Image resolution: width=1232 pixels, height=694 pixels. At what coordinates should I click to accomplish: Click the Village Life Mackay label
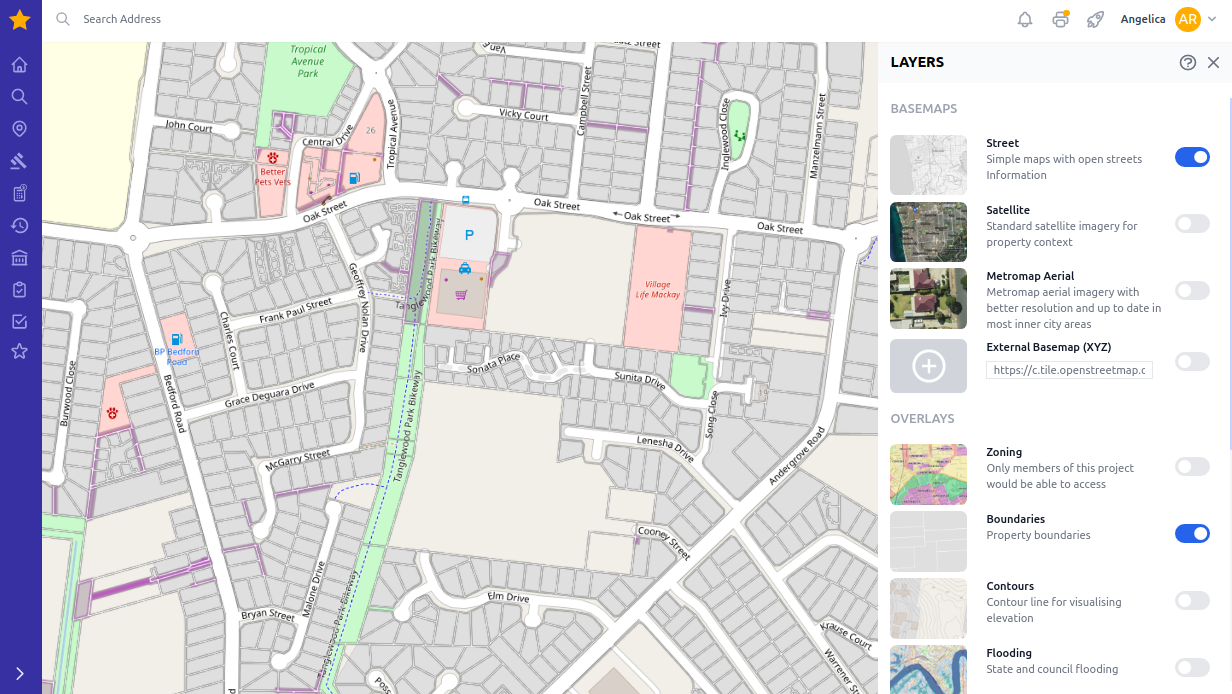tap(657, 289)
